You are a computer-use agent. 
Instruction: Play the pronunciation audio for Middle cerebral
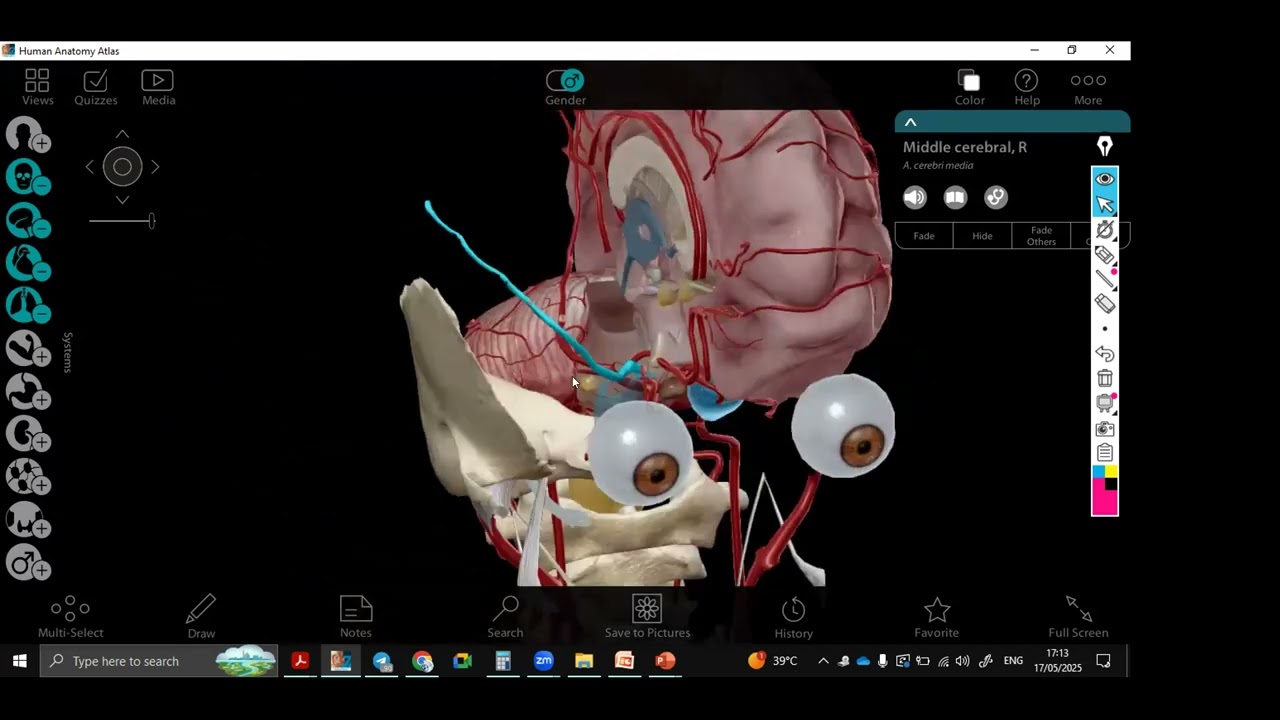point(915,197)
